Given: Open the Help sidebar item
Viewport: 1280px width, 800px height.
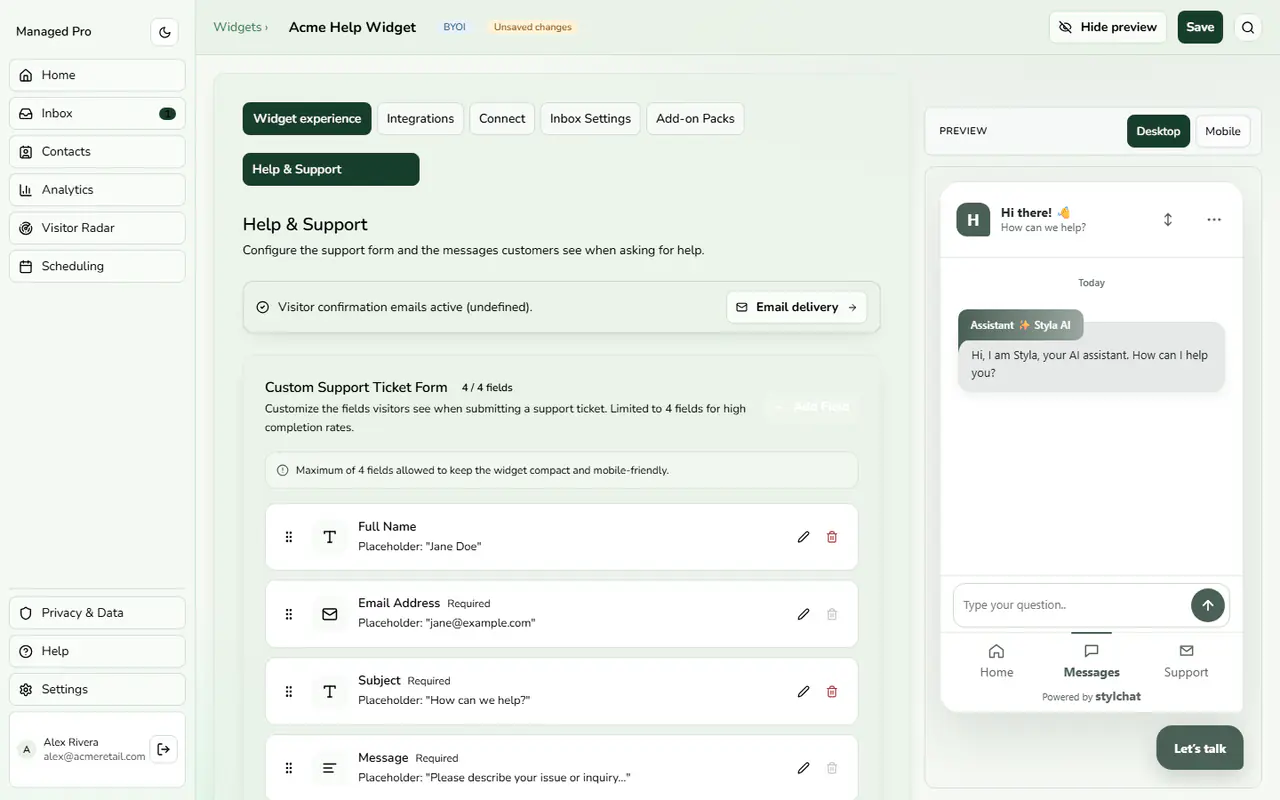Looking at the screenshot, I should tap(97, 651).
